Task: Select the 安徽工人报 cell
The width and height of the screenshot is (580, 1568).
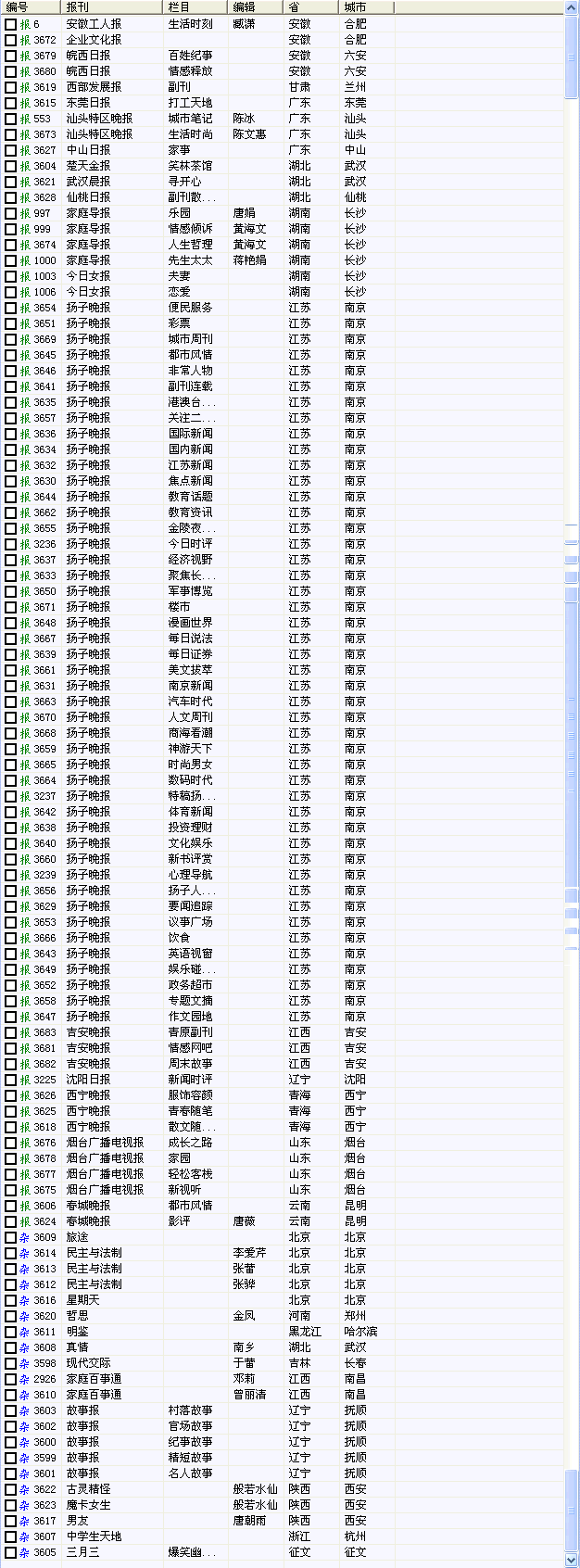Action: point(94,24)
